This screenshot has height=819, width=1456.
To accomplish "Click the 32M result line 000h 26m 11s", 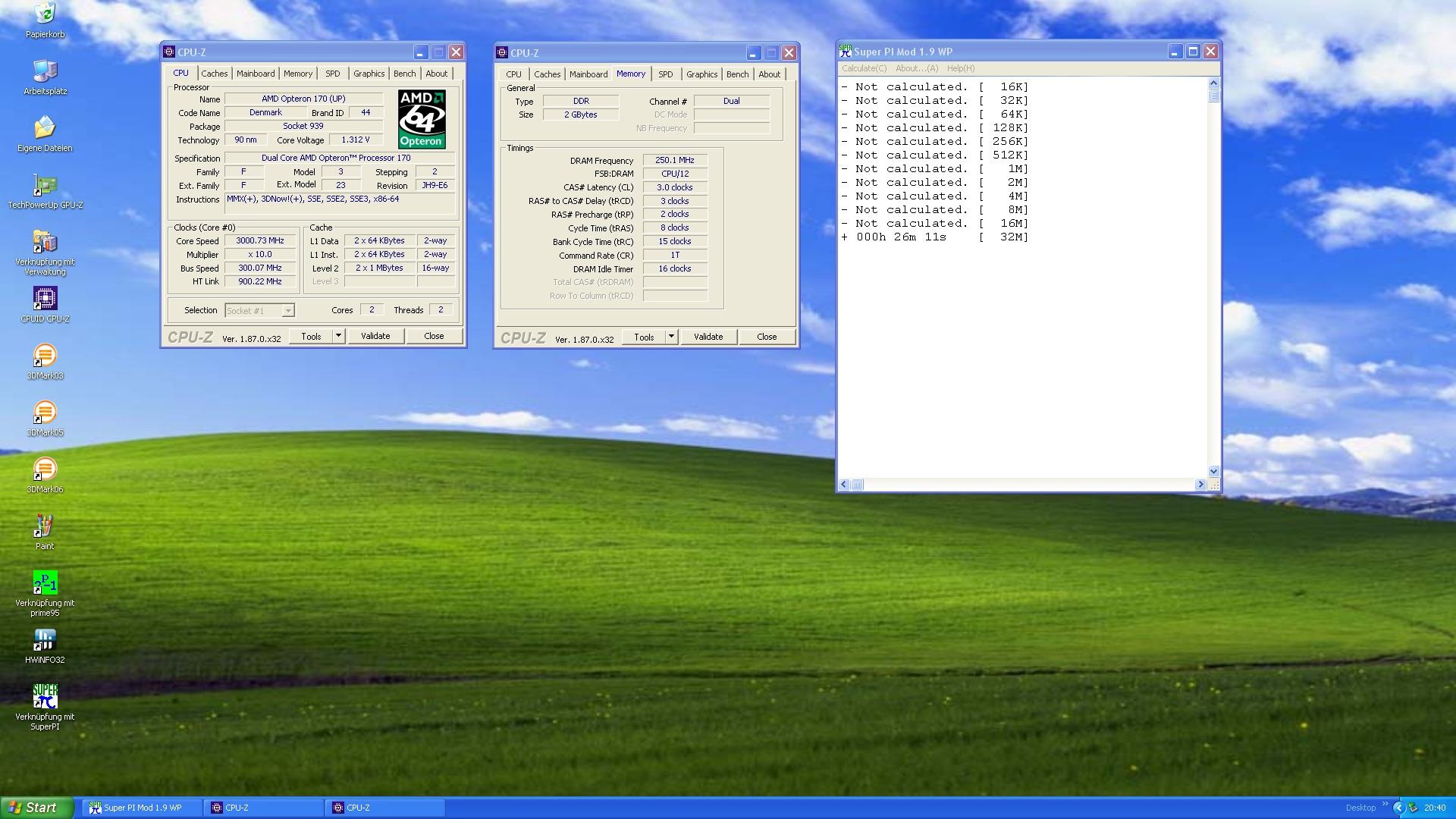I will pos(934,237).
